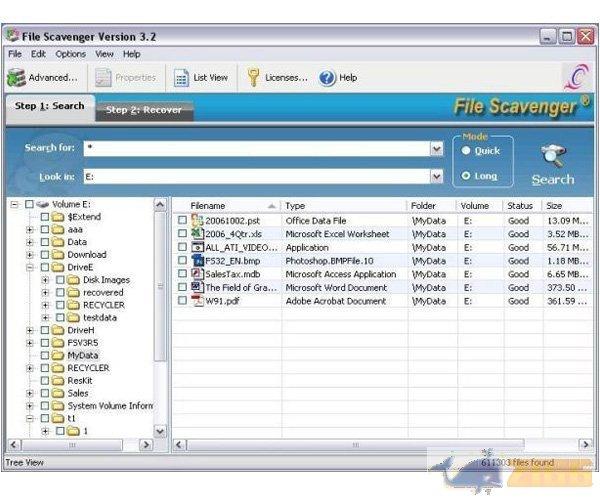Image resolution: width=600 pixels, height=500 pixels.
Task: Select the Quick mode radio button
Action: click(x=466, y=151)
